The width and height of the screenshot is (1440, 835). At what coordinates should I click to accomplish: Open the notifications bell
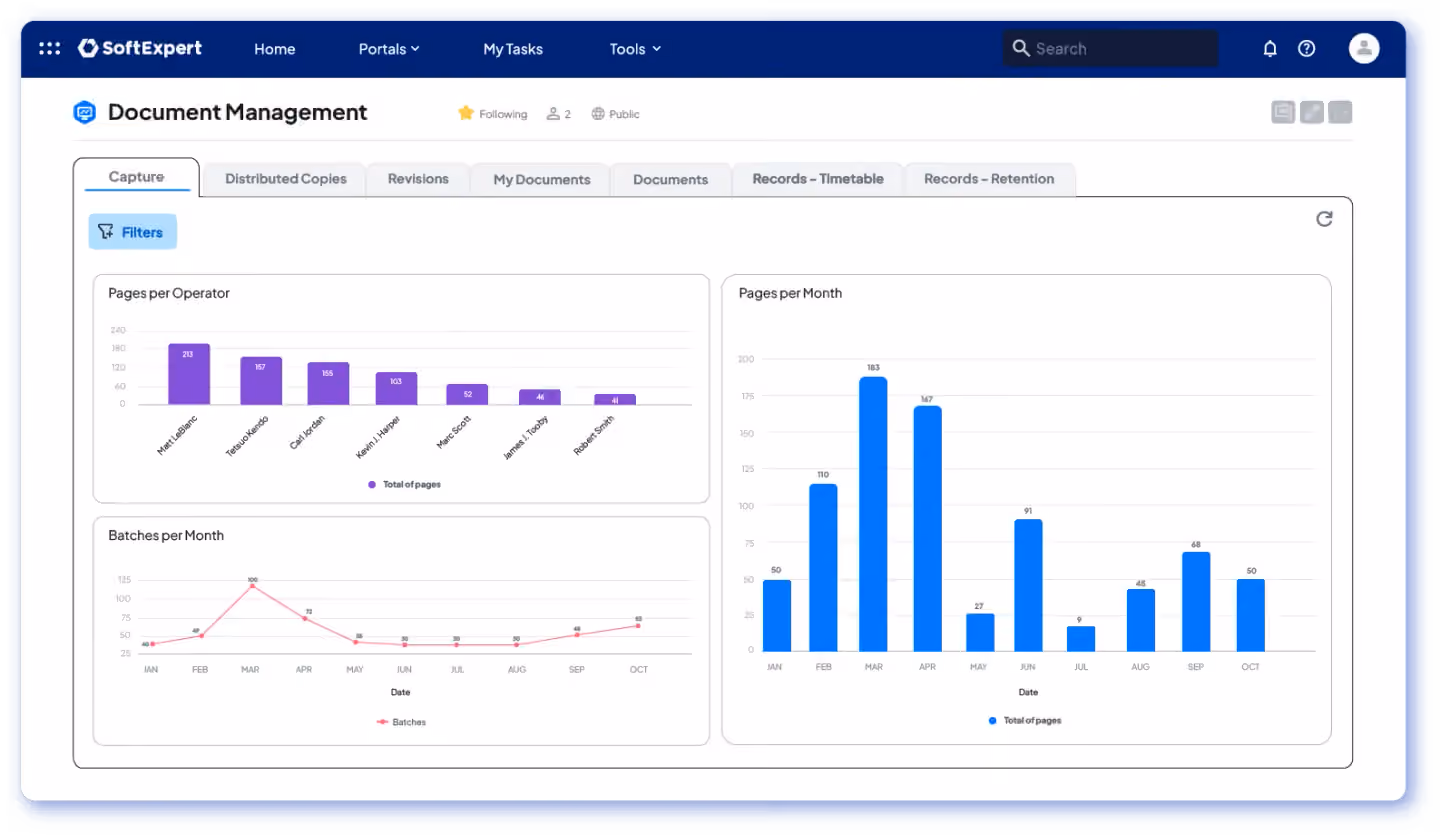pyautogui.click(x=1270, y=48)
